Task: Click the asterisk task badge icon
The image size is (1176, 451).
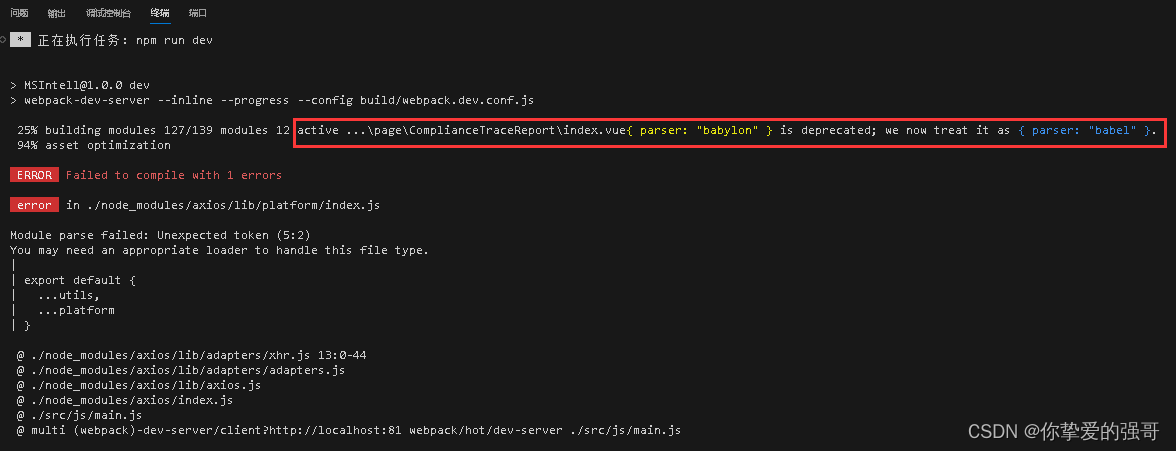Action: [21, 40]
